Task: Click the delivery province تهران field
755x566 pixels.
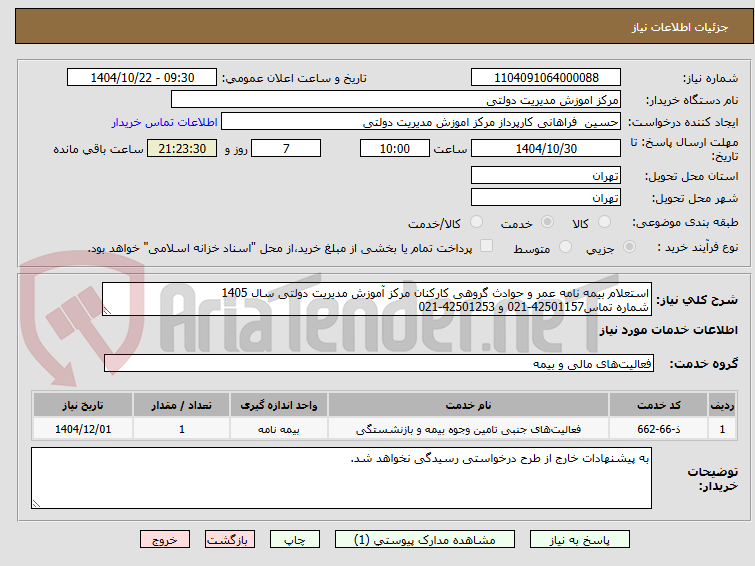Action: 546,175
